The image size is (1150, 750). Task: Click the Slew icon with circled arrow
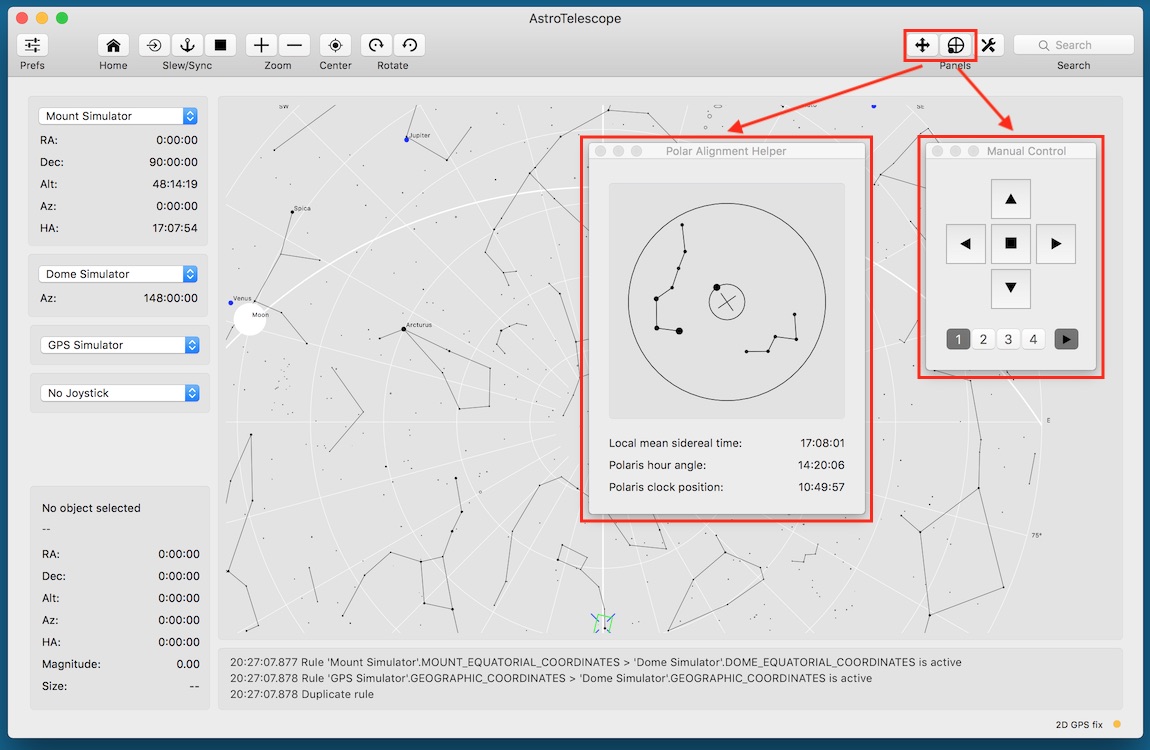[x=154, y=45]
